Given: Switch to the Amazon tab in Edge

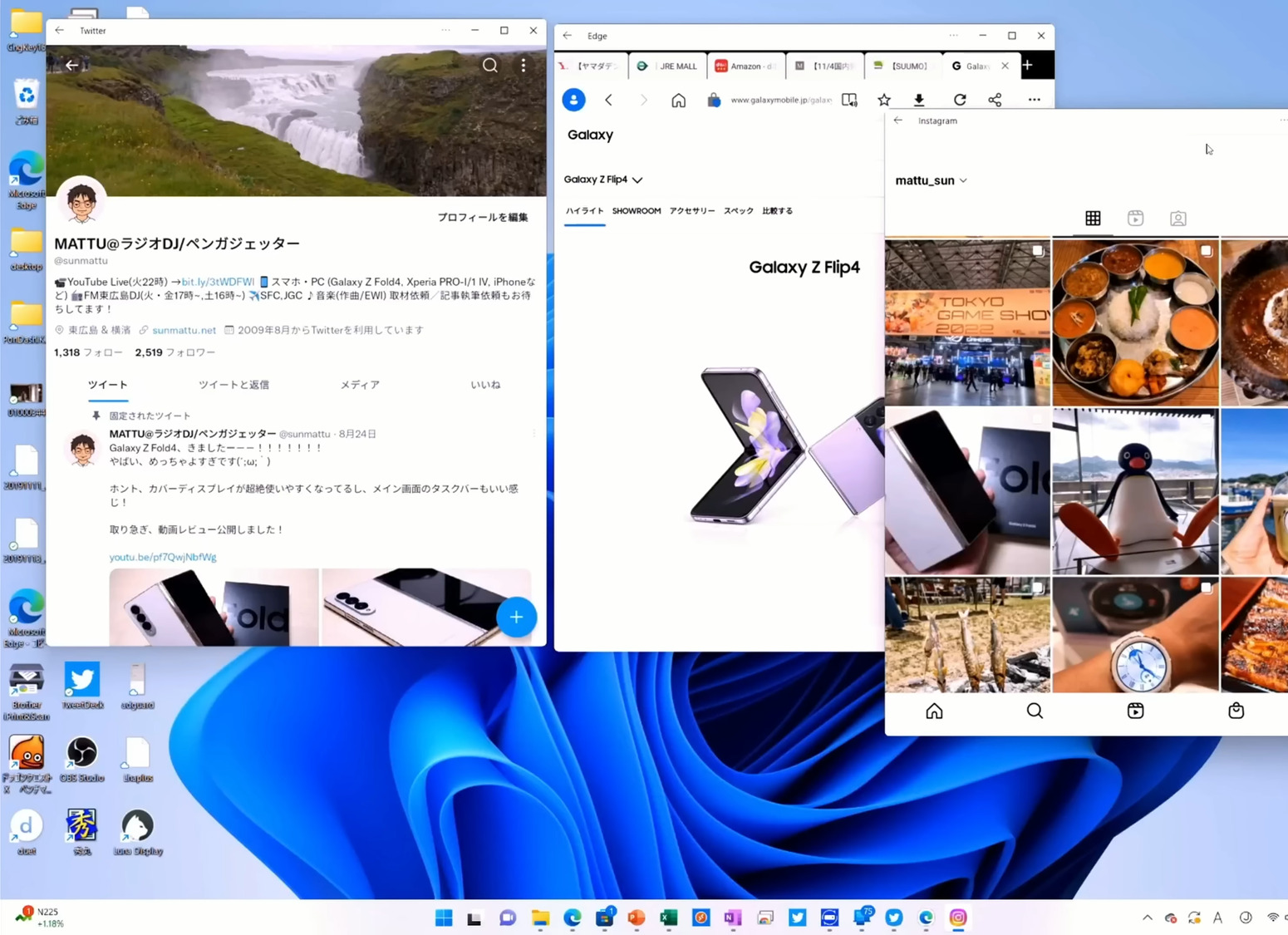Looking at the screenshot, I should [745, 66].
